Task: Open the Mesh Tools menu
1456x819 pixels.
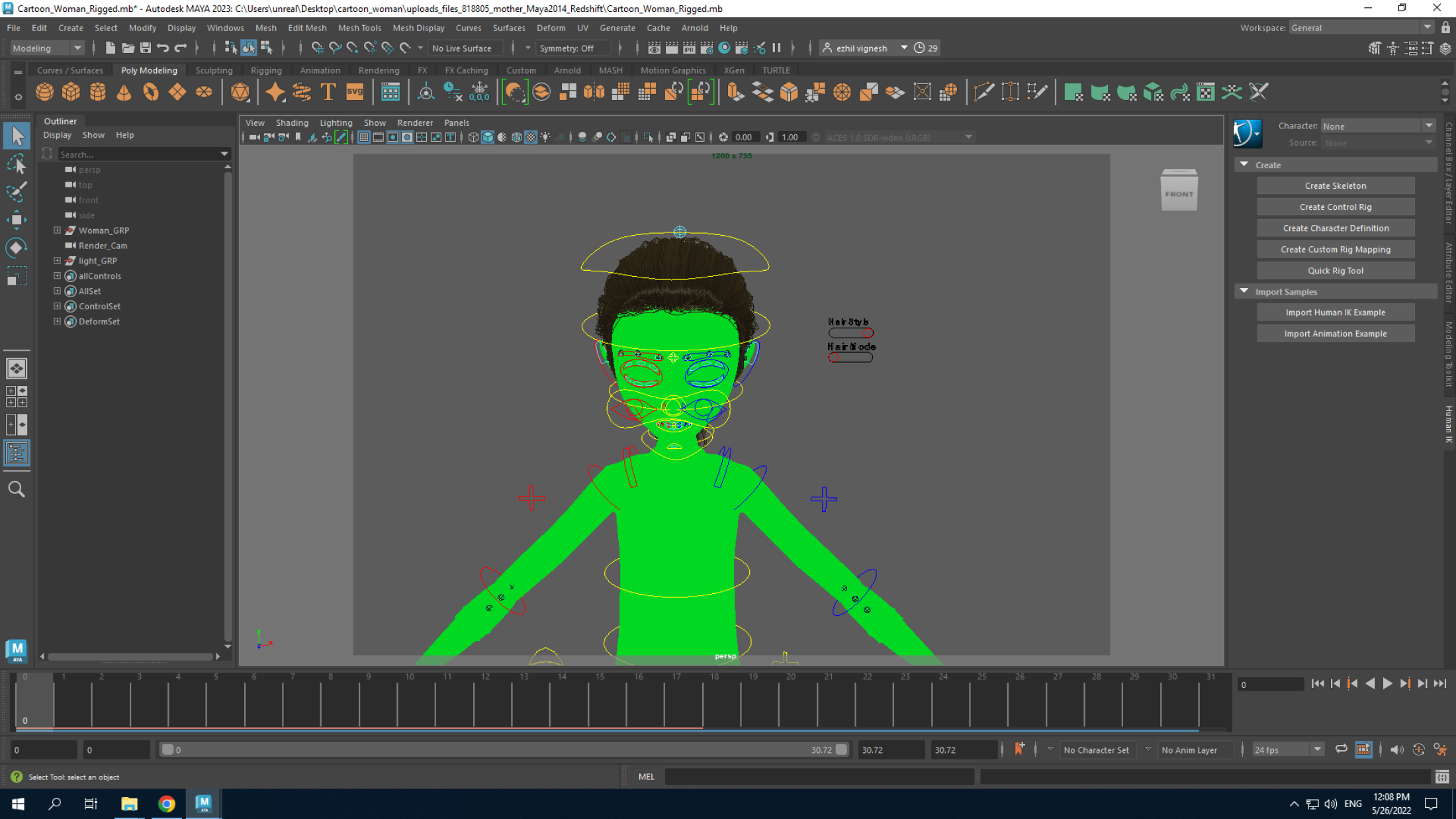Action: 359,28
